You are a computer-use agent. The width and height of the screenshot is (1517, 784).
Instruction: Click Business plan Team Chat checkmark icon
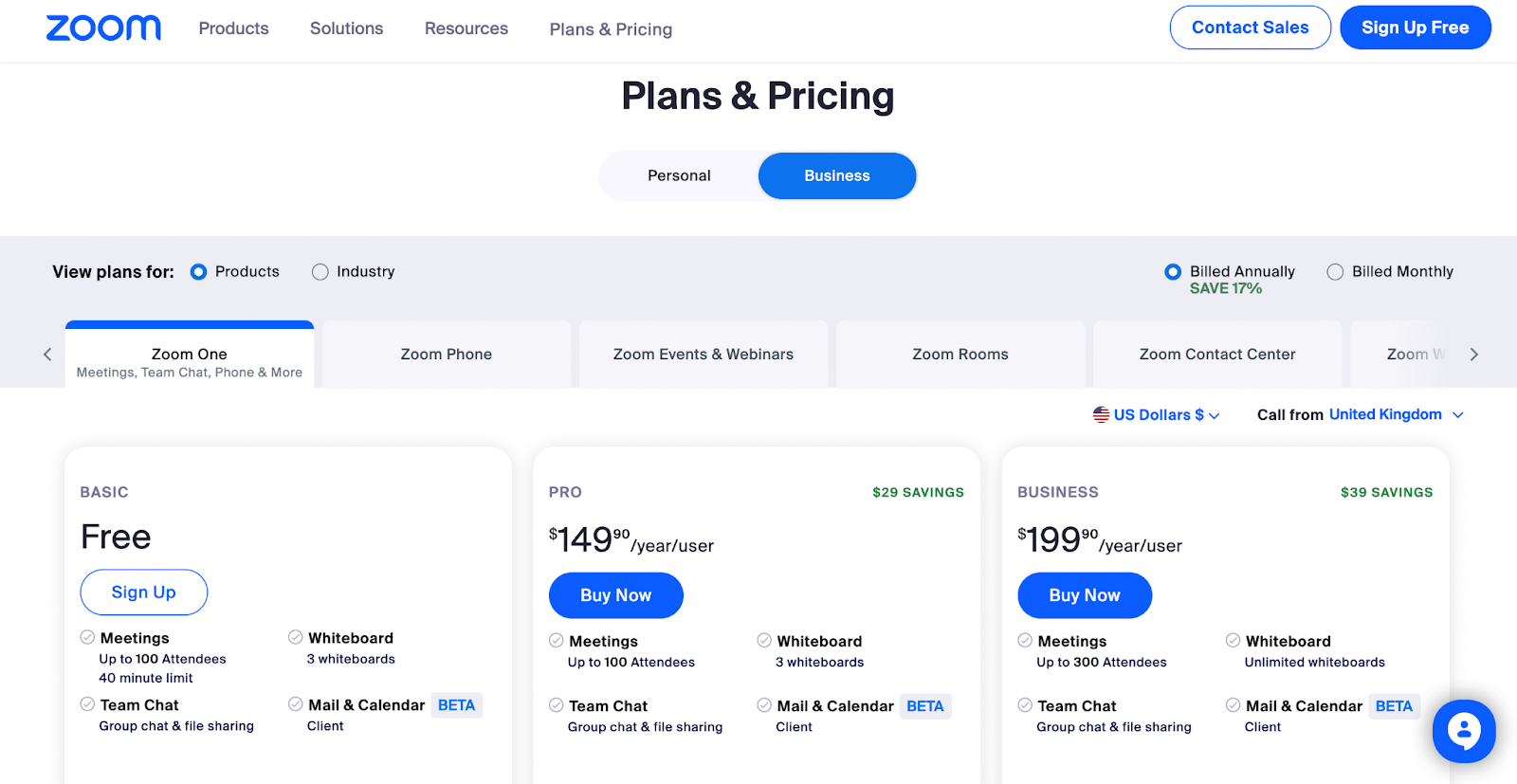(1025, 705)
